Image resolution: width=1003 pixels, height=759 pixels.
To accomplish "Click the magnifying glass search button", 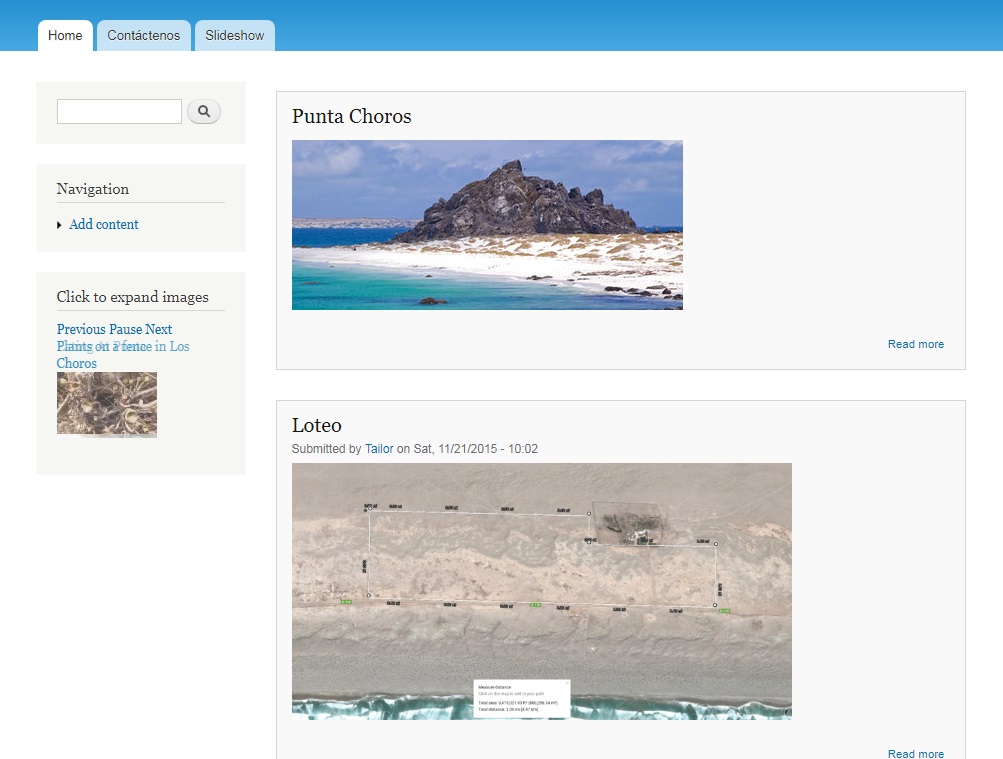I will pyautogui.click(x=204, y=112).
